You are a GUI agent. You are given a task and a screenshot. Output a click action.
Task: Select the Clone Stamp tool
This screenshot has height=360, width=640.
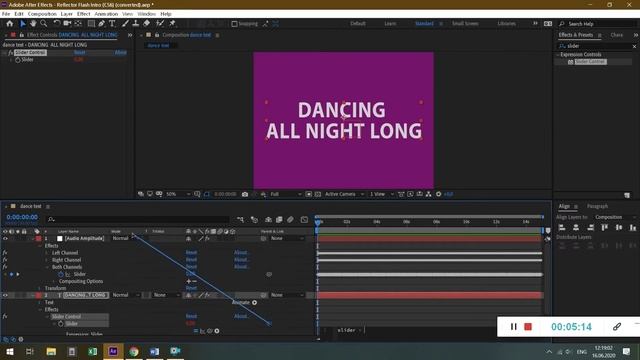pos(136,24)
